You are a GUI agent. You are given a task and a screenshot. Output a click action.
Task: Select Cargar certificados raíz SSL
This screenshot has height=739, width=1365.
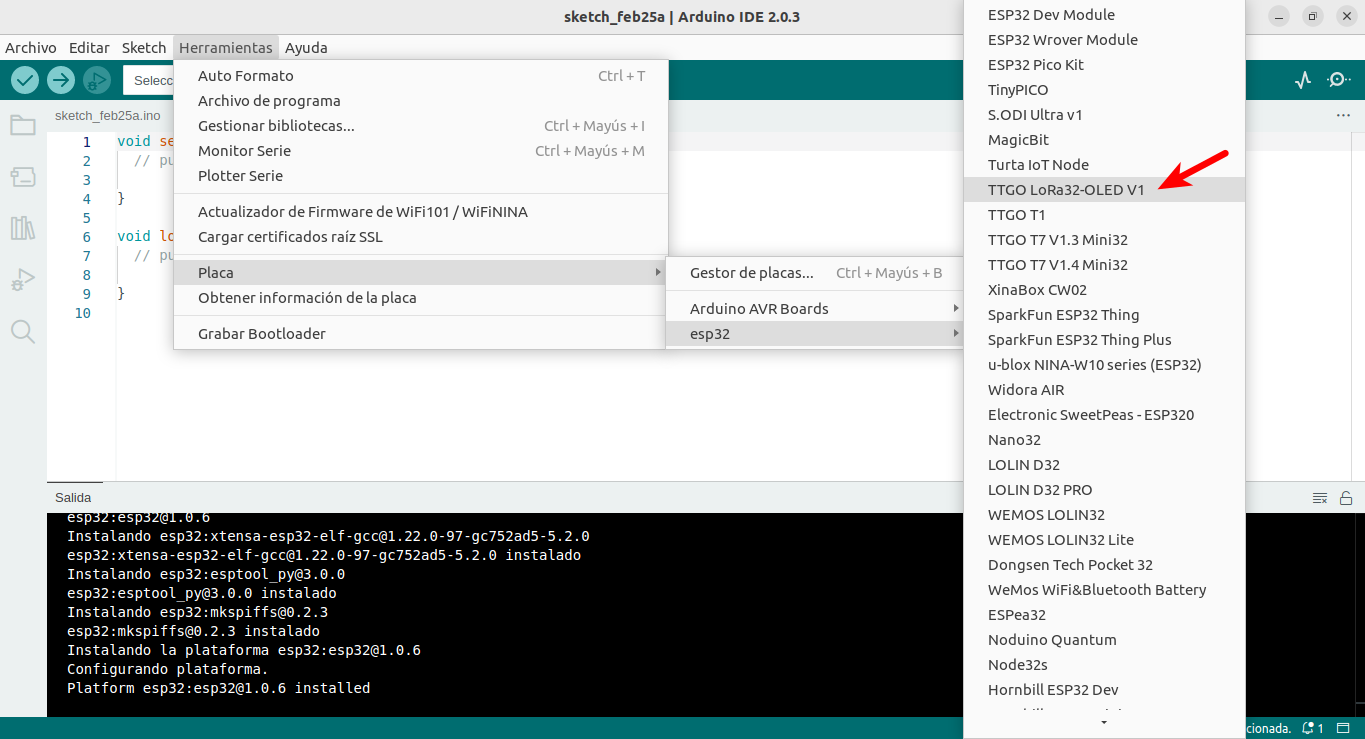[x=420, y=237]
